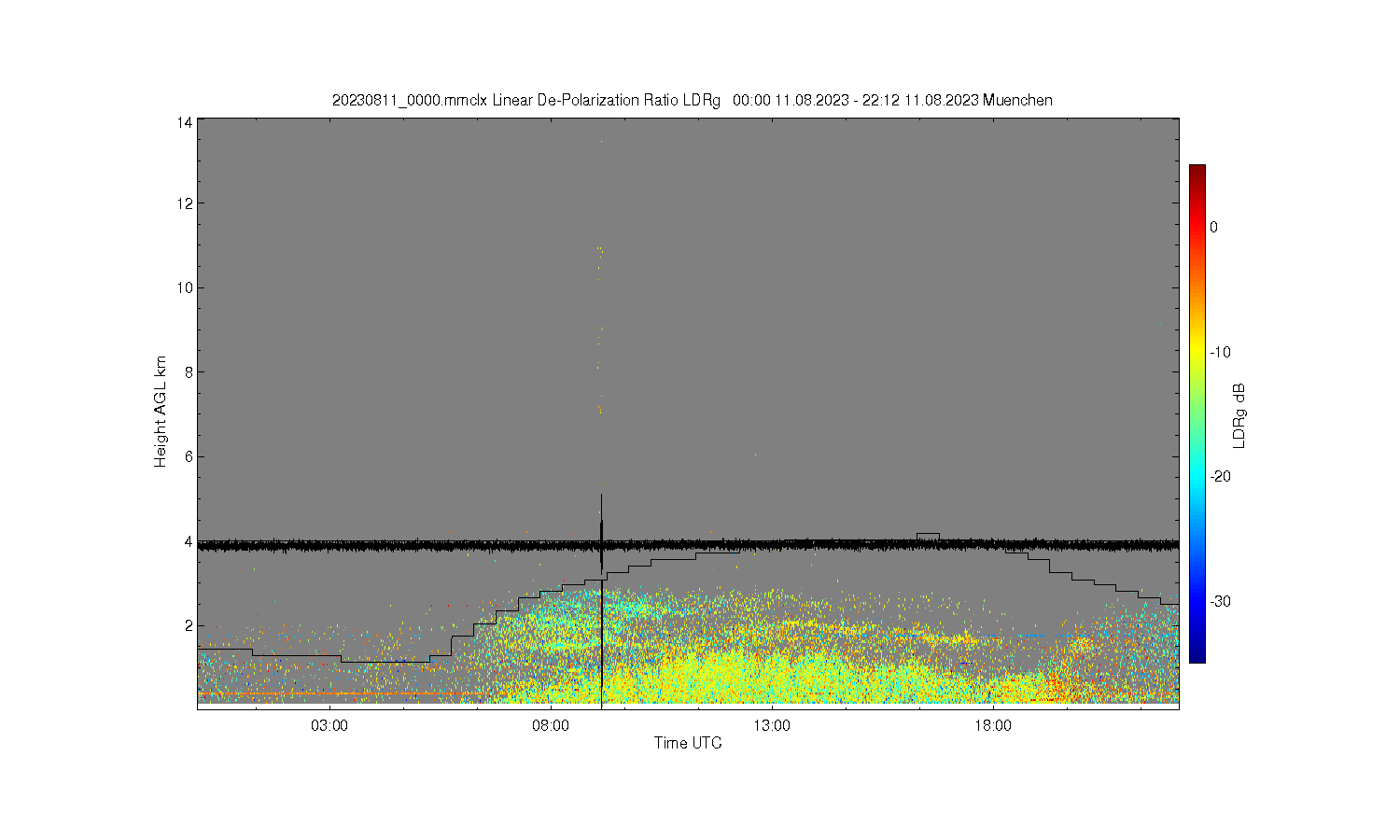Click the 4 km height tick label
This screenshot has width=1400, height=840.
tap(189, 541)
